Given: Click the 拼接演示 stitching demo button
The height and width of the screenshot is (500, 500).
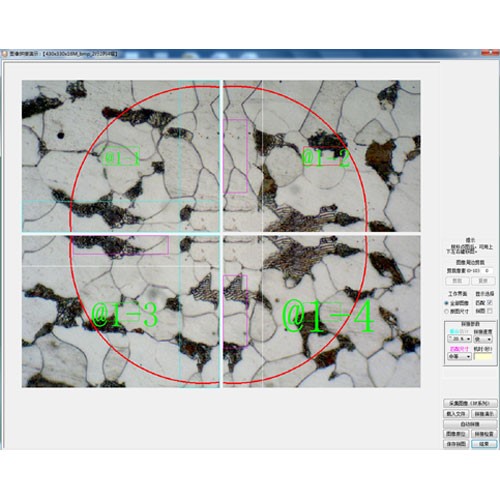Looking at the screenshot, I should coord(484,414).
